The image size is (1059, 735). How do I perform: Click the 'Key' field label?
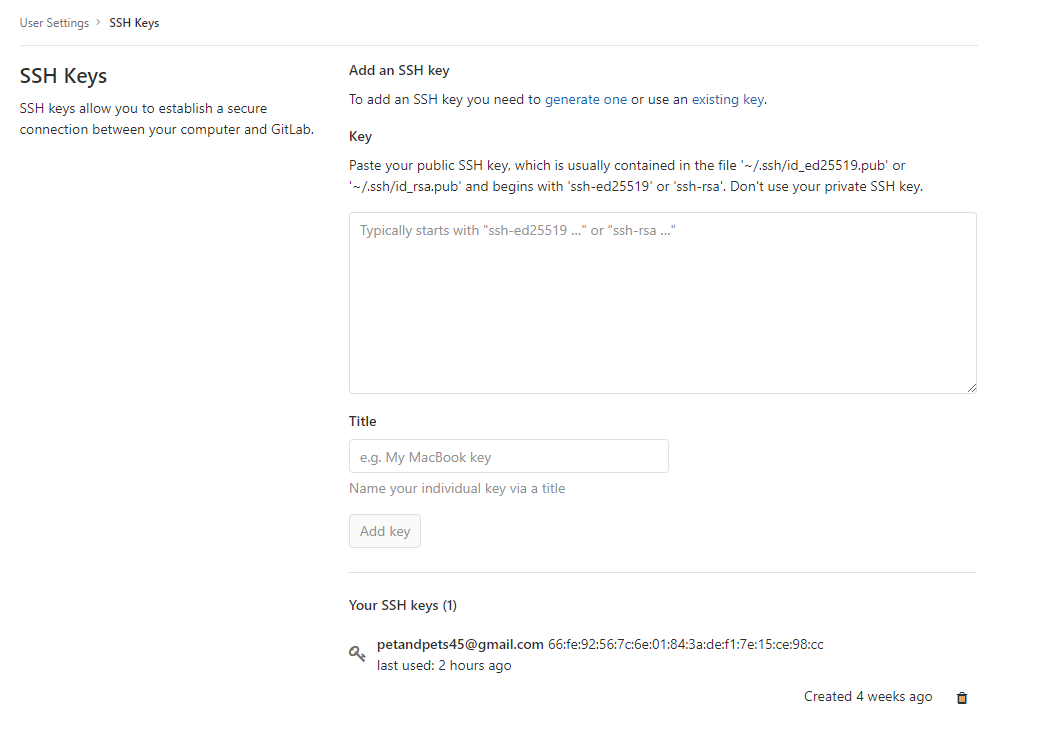pos(360,136)
